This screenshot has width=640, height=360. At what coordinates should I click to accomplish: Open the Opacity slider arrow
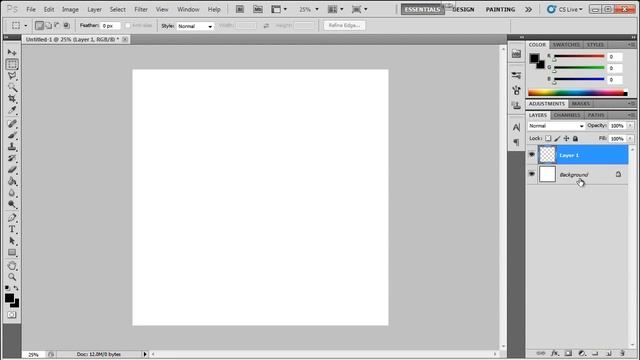pyautogui.click(x=631, y=126)
